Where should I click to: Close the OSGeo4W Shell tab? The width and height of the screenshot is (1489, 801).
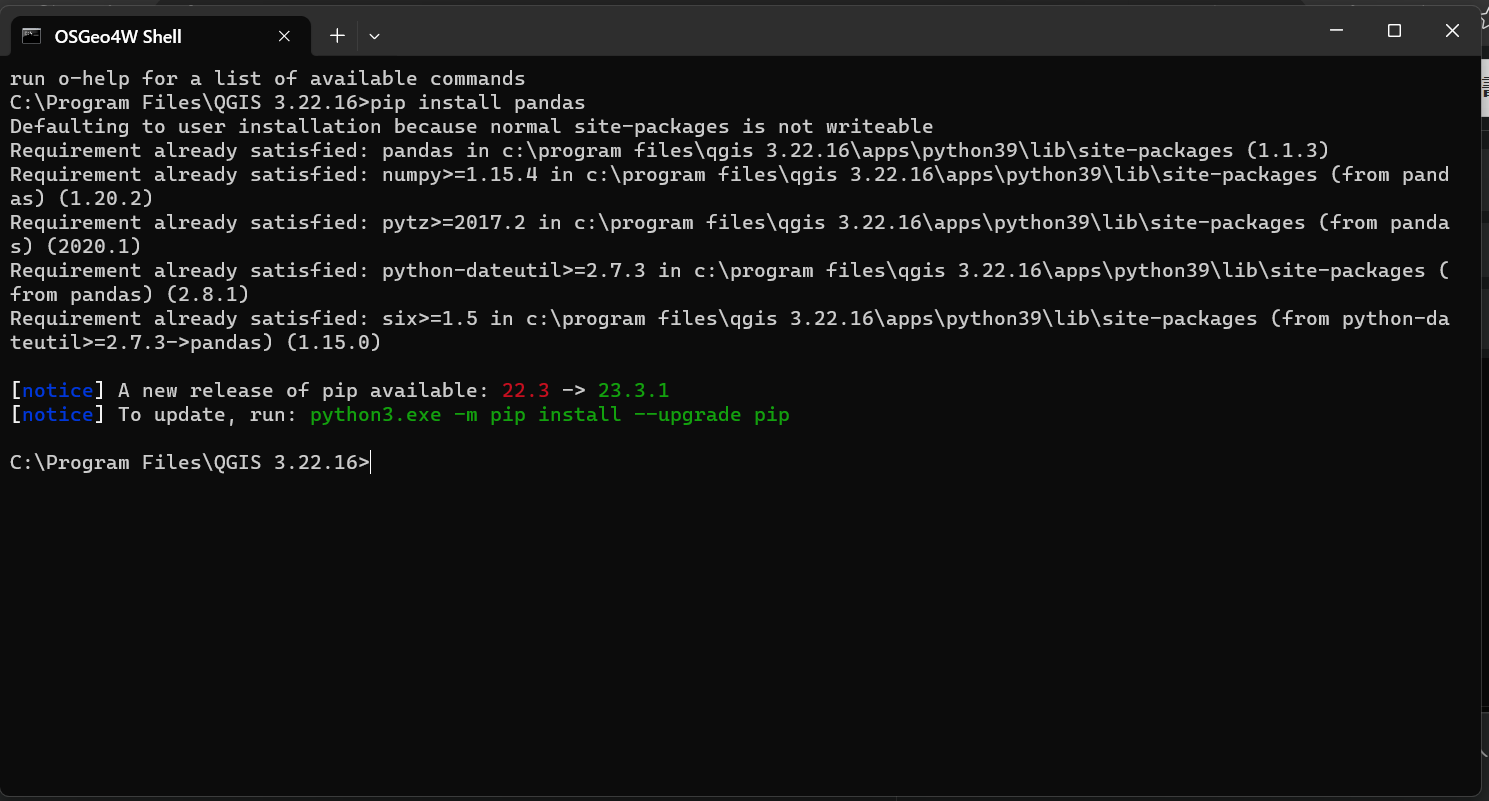pos(283,36)
